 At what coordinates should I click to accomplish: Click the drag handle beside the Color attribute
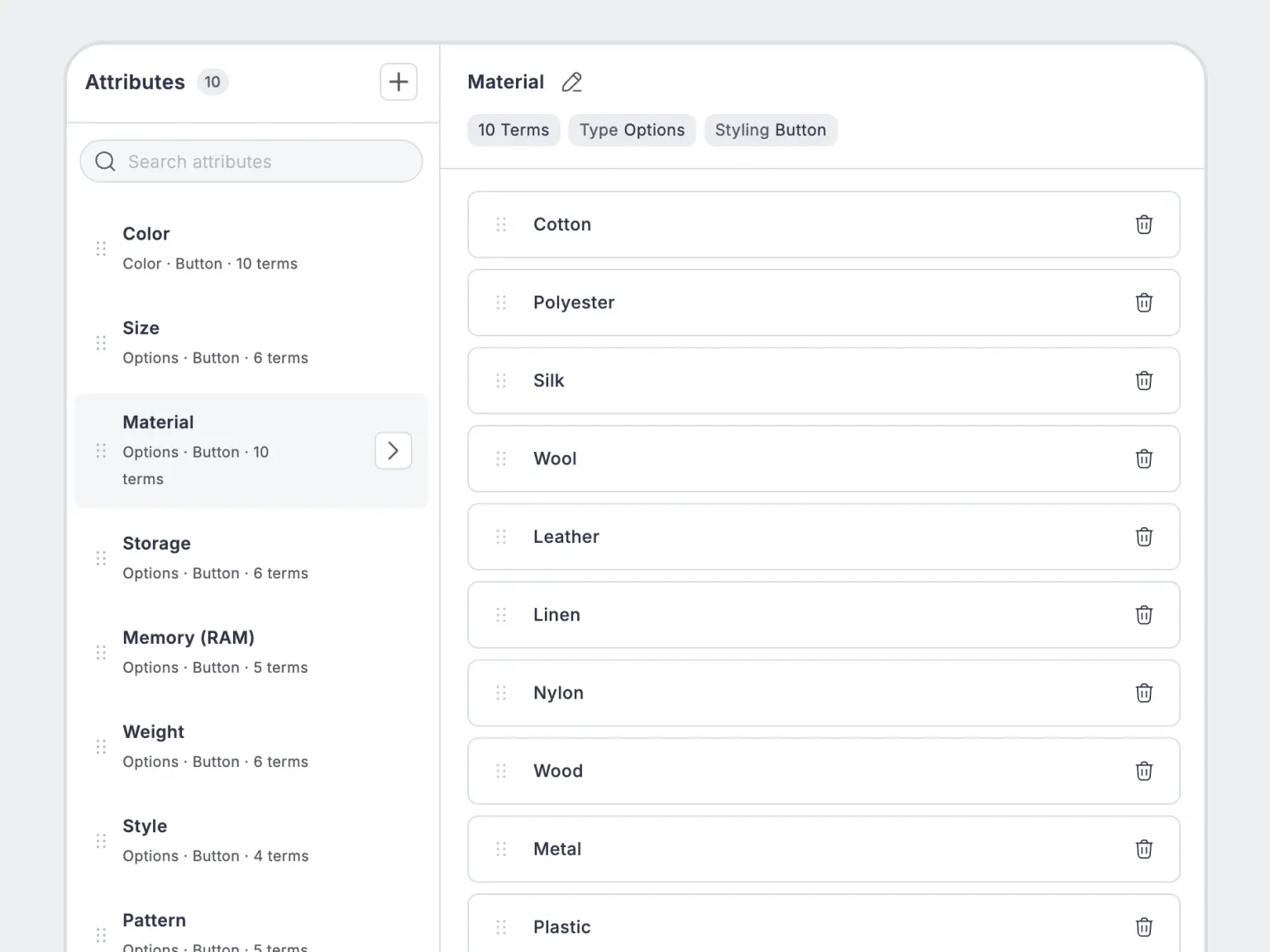[101, 249]
